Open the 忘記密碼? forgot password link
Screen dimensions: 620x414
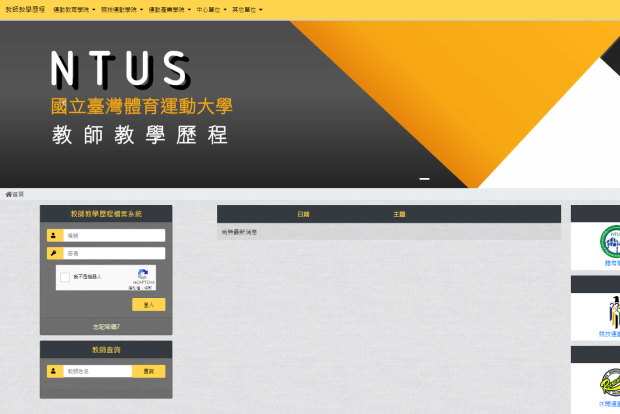pyautogui.click(x=106, y=327)
